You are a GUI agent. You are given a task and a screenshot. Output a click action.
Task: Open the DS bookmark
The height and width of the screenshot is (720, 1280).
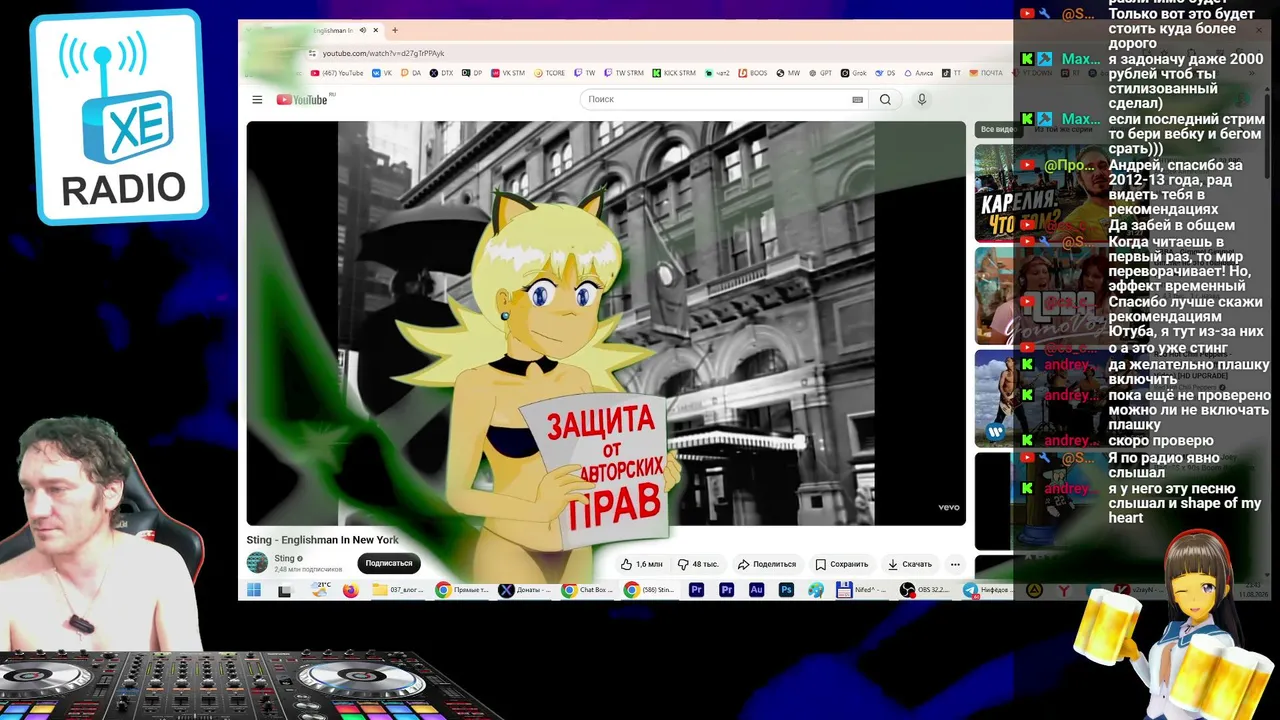885,73
